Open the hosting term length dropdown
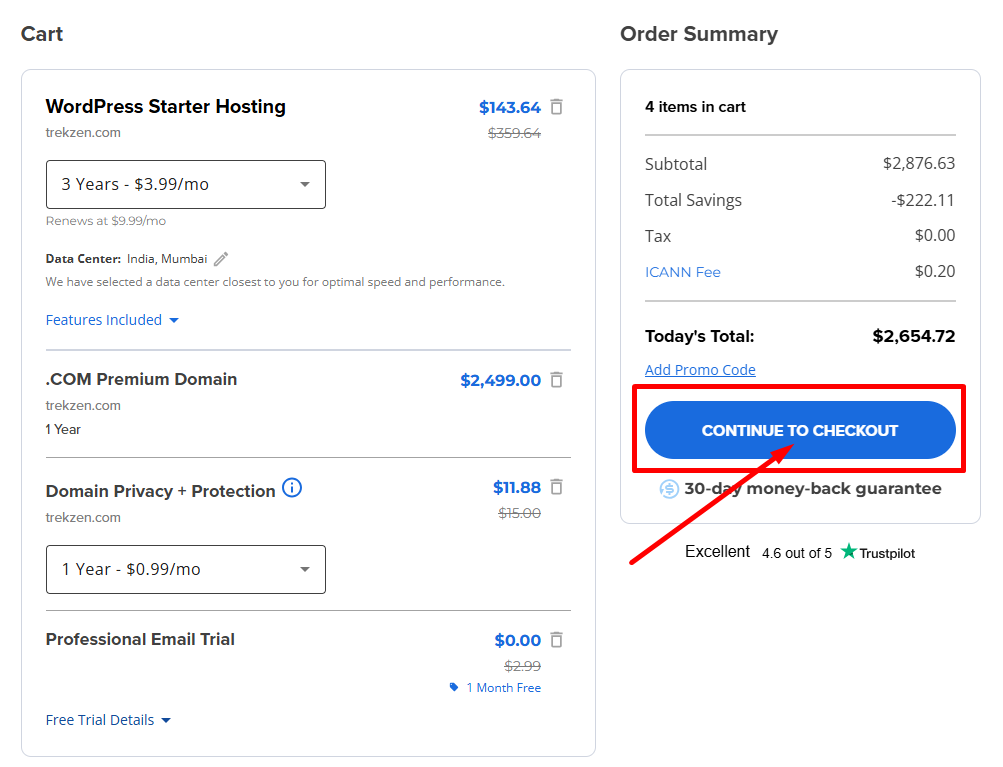Image resolution: width=1003 pixels, height=767 pixels. click(185, 184)
